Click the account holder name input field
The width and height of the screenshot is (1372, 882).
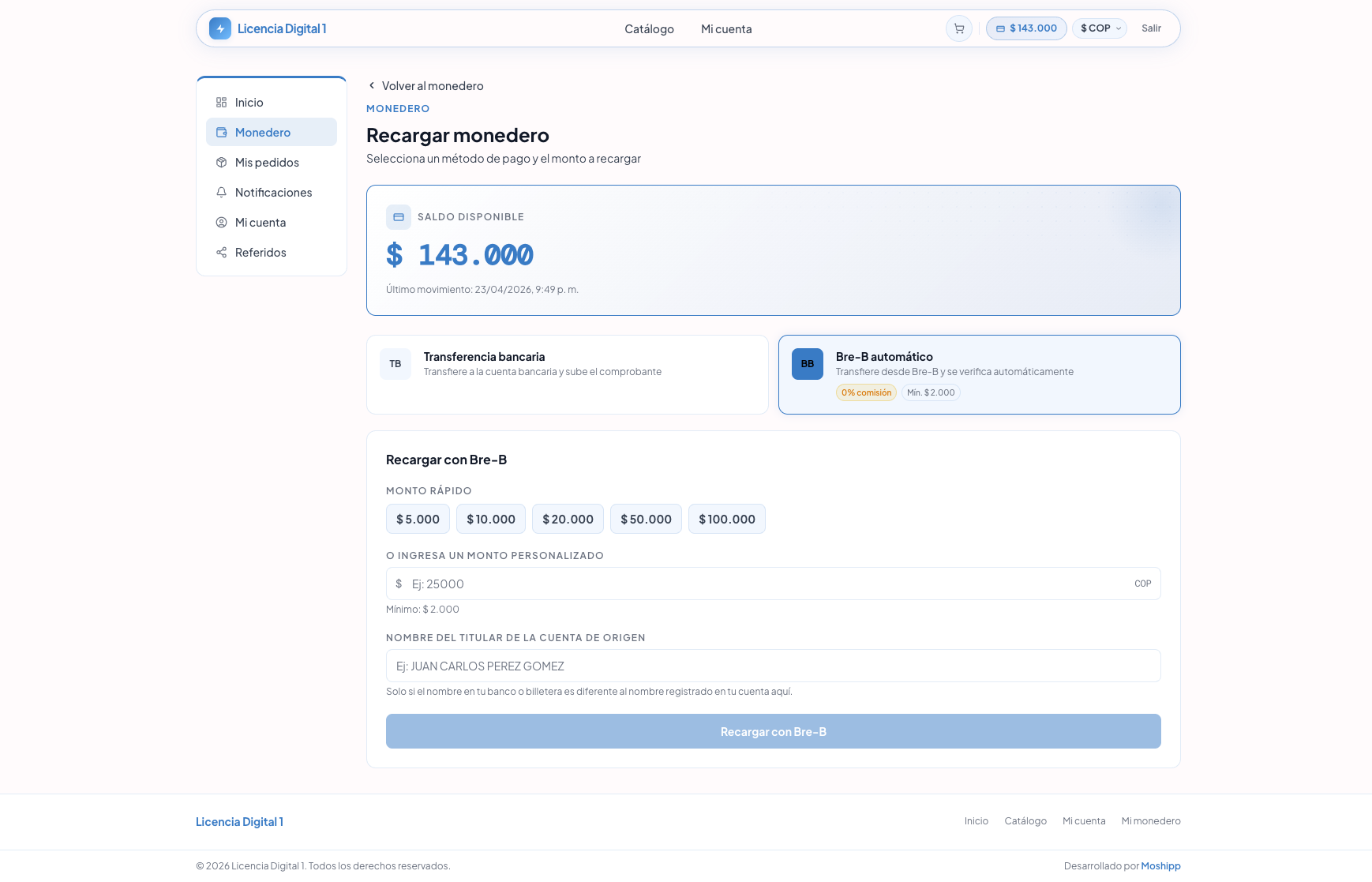(773, 666)
